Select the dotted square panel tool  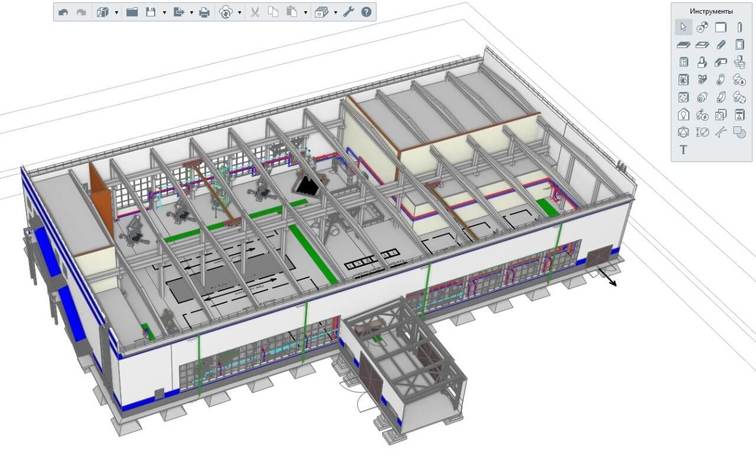[684, 97]
